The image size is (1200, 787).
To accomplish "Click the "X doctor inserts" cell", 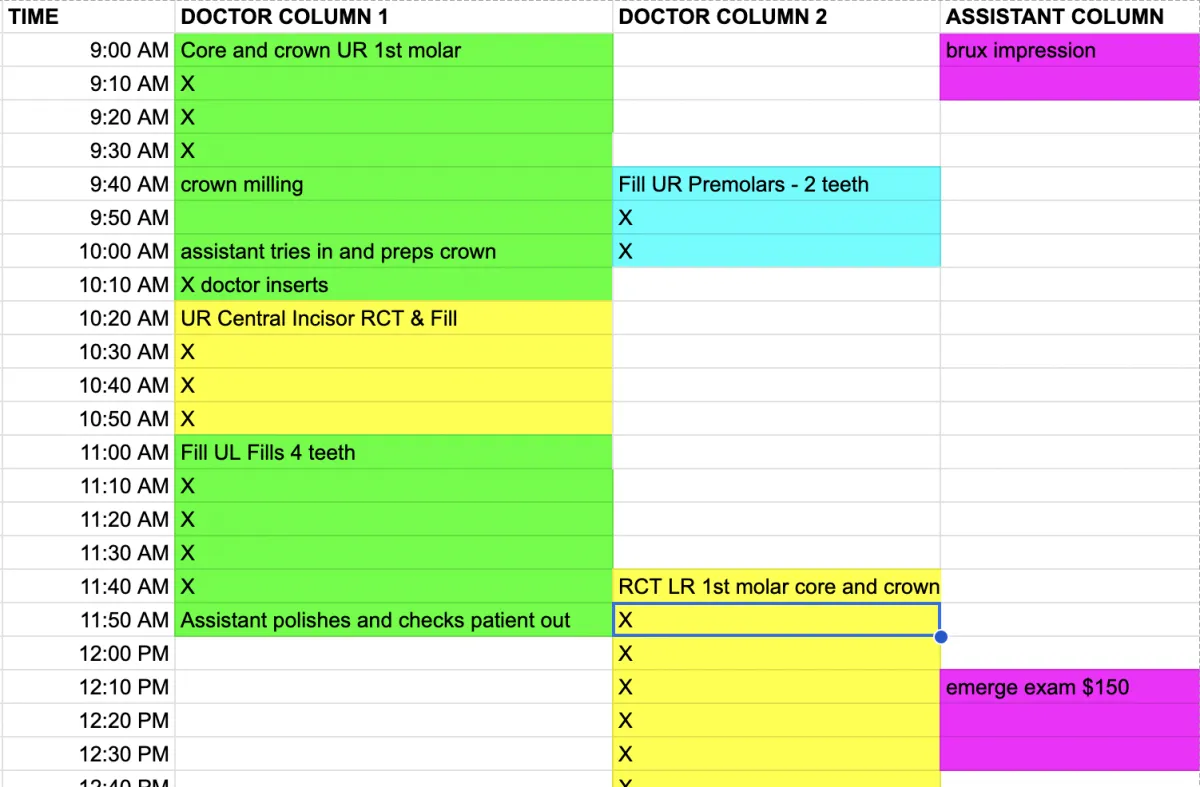I will pos(393,285).
